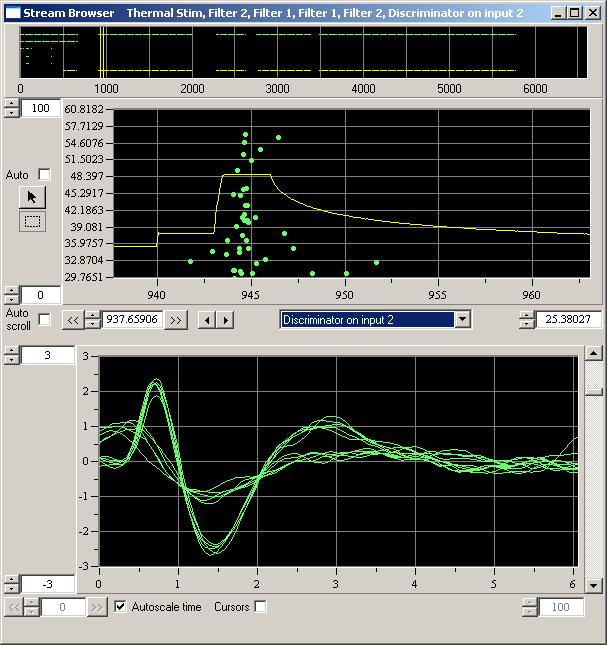Enable the Cursors checkbox
This screenshot has width=607, height=645.
pos(261,607)
